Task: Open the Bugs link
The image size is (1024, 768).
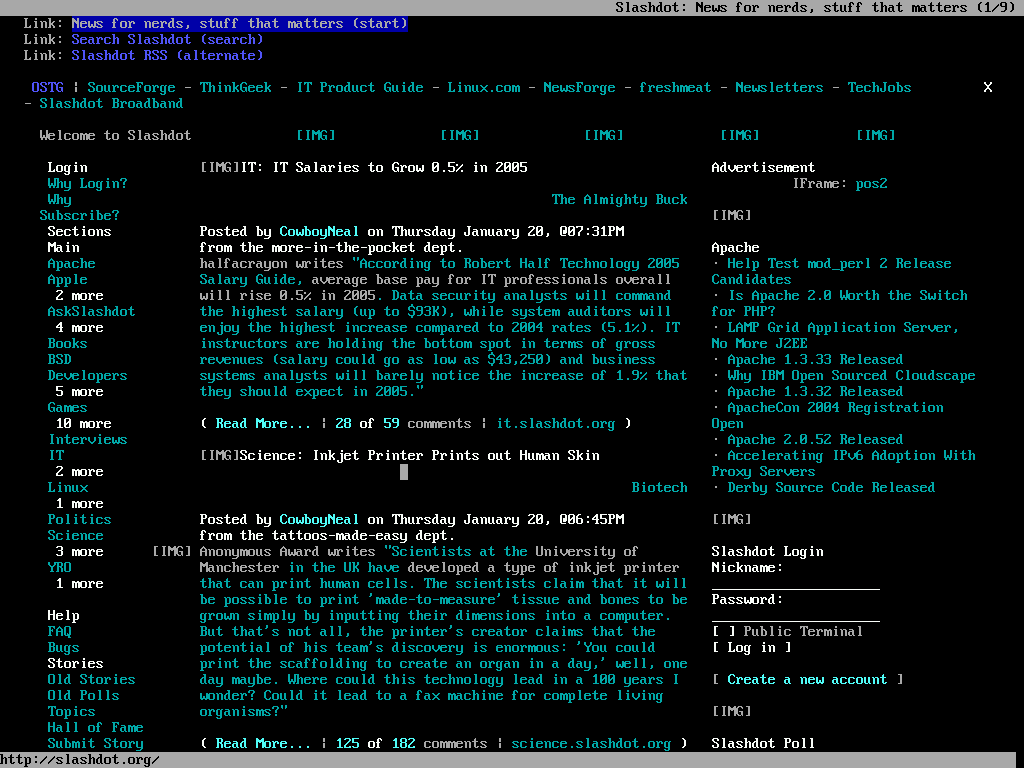Action: (x=63, y=648)
